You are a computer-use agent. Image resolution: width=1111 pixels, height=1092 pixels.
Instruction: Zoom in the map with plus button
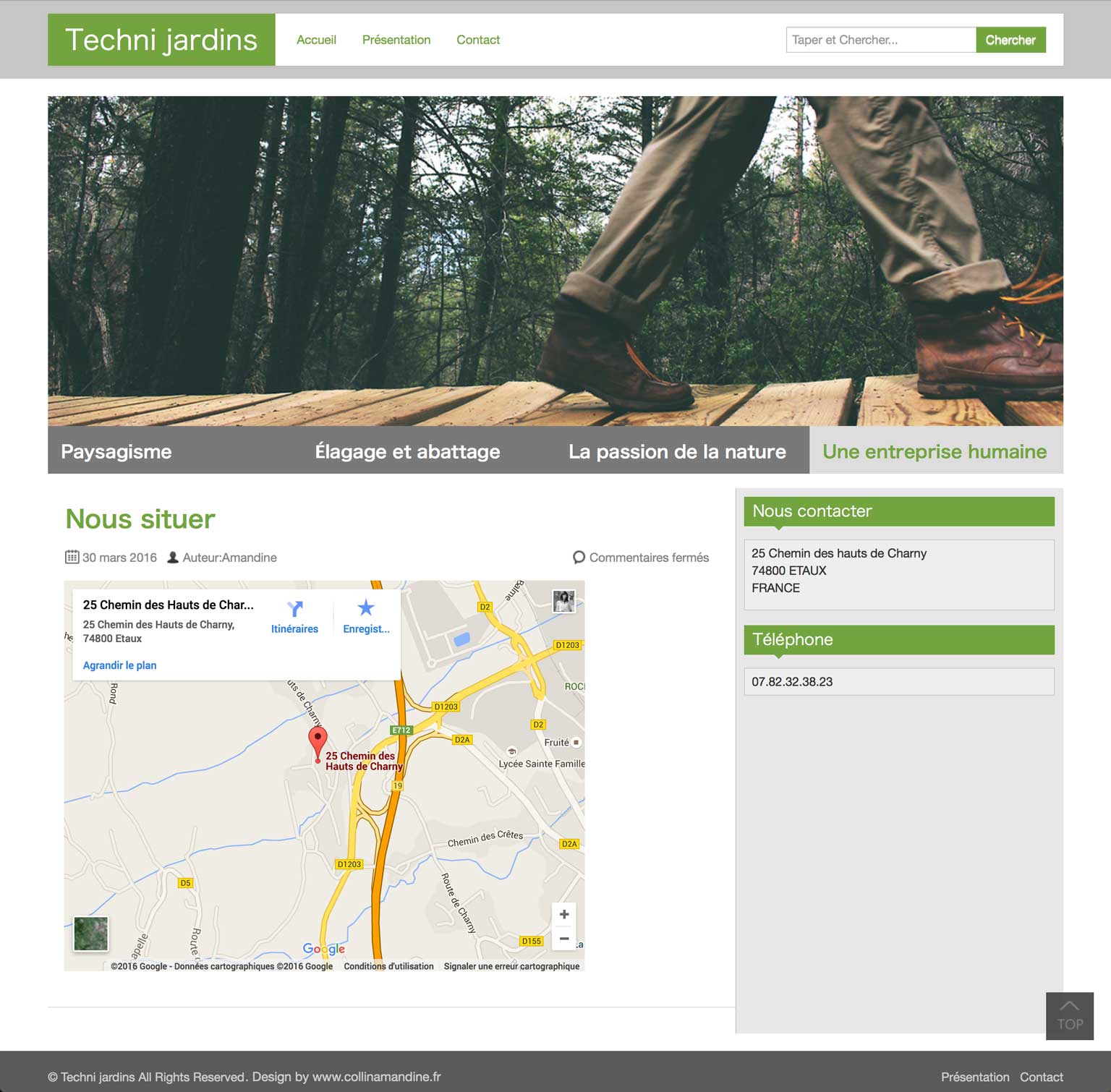point(564,914)
